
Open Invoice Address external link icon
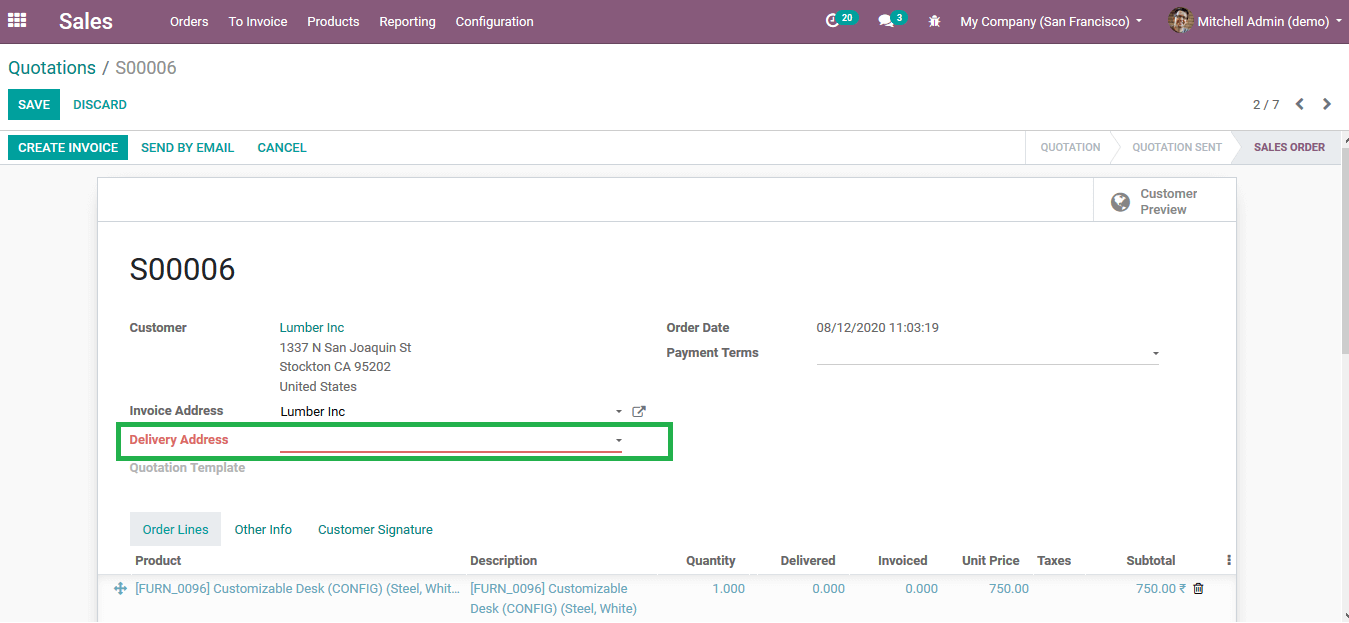(x=639, y=411)
